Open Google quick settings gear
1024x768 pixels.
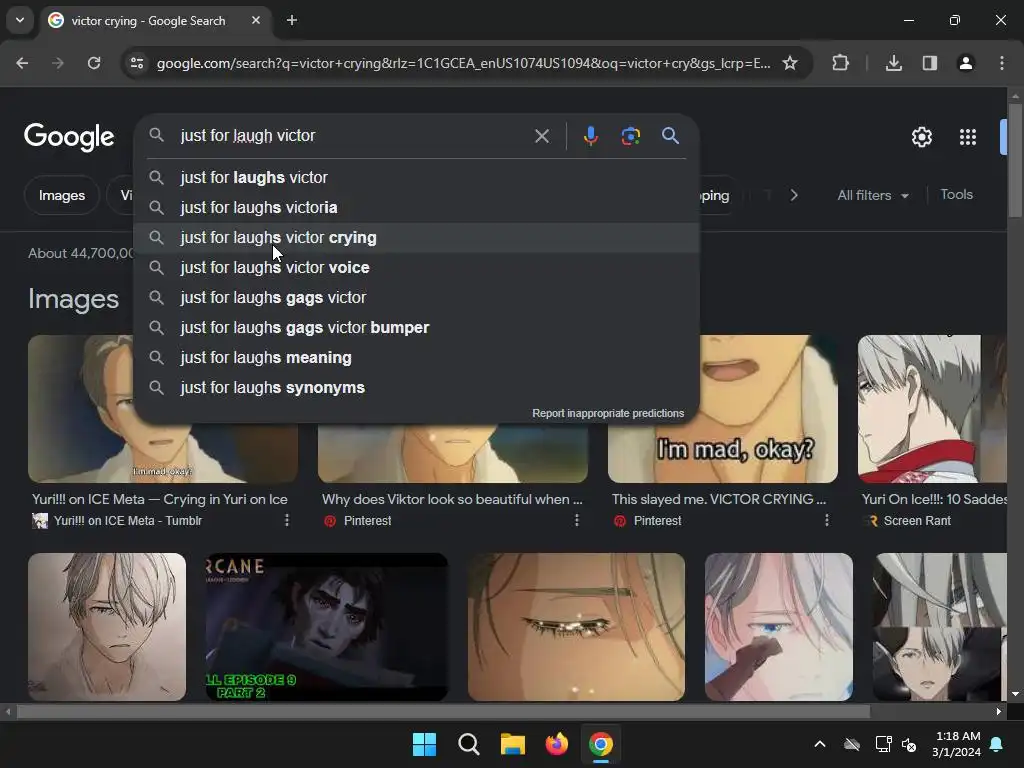coord(921,137)
